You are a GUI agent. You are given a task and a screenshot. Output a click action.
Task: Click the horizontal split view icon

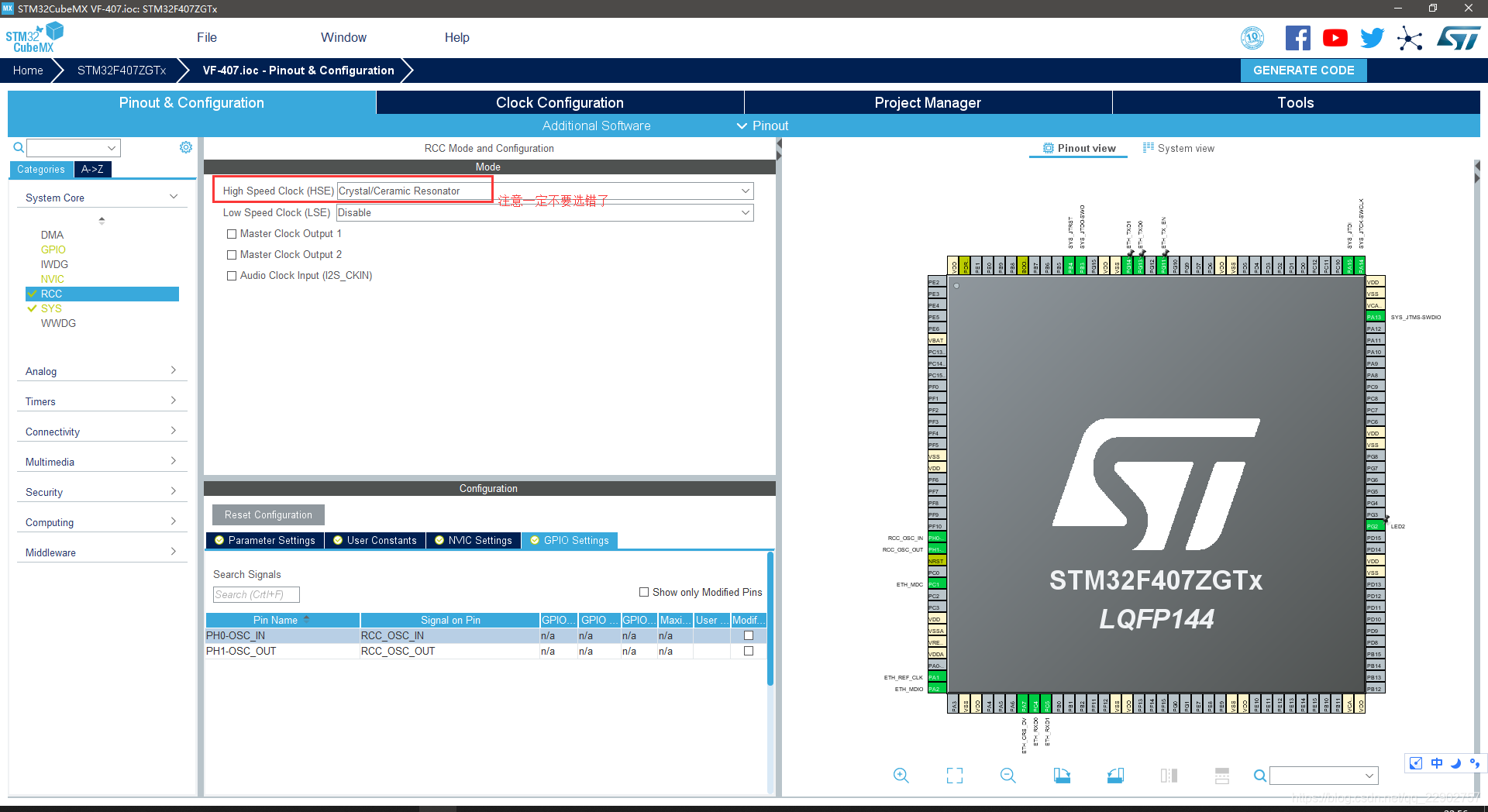coord(1222,776)
